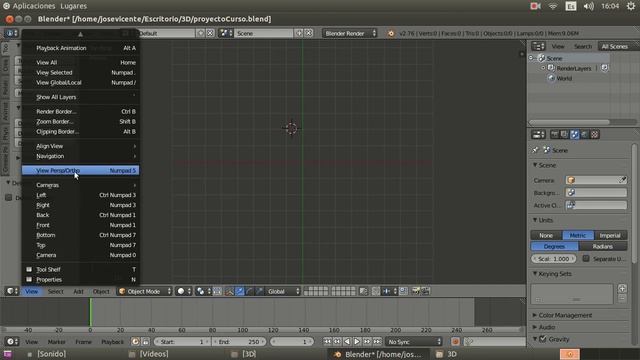Toggle Tool Shelf in View menu
640x360 pixels.
pos(80,270)
